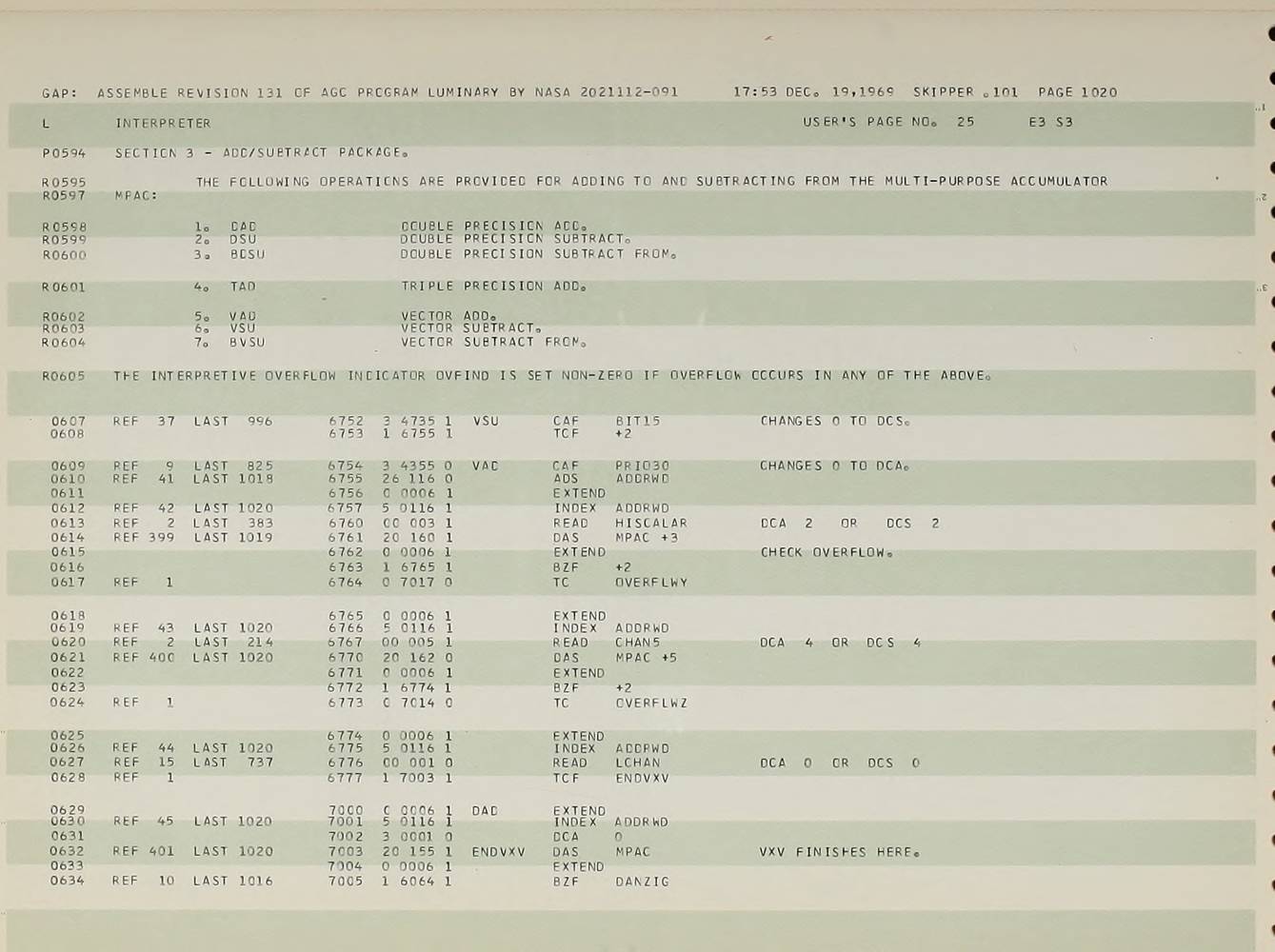Select the 'VSU' label at address 6752
The height and width of the screenshot is (952, 1275).
pos(486,421)
